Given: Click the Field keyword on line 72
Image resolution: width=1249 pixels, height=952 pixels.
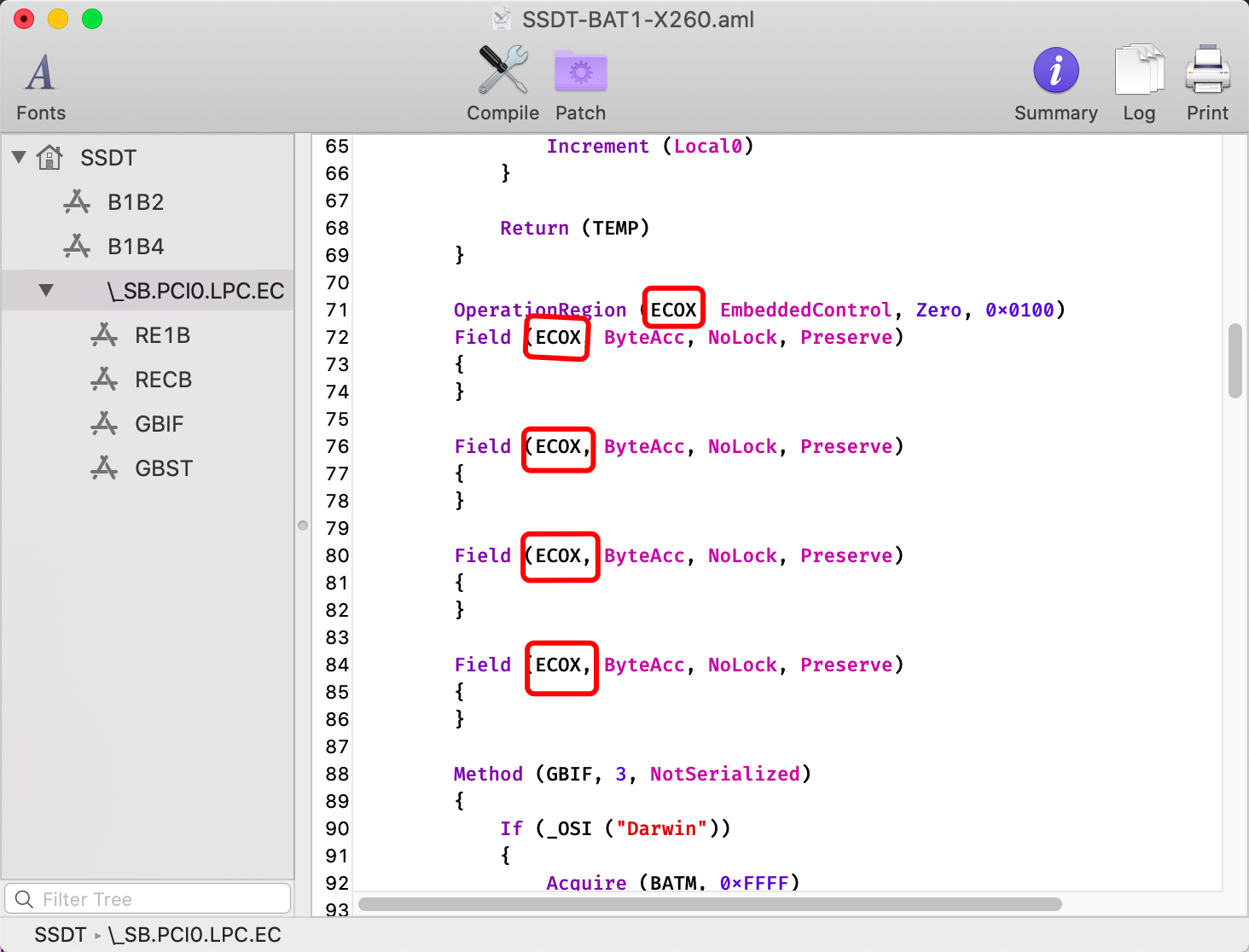Looking at the screenshot, I should coord(482,337).
